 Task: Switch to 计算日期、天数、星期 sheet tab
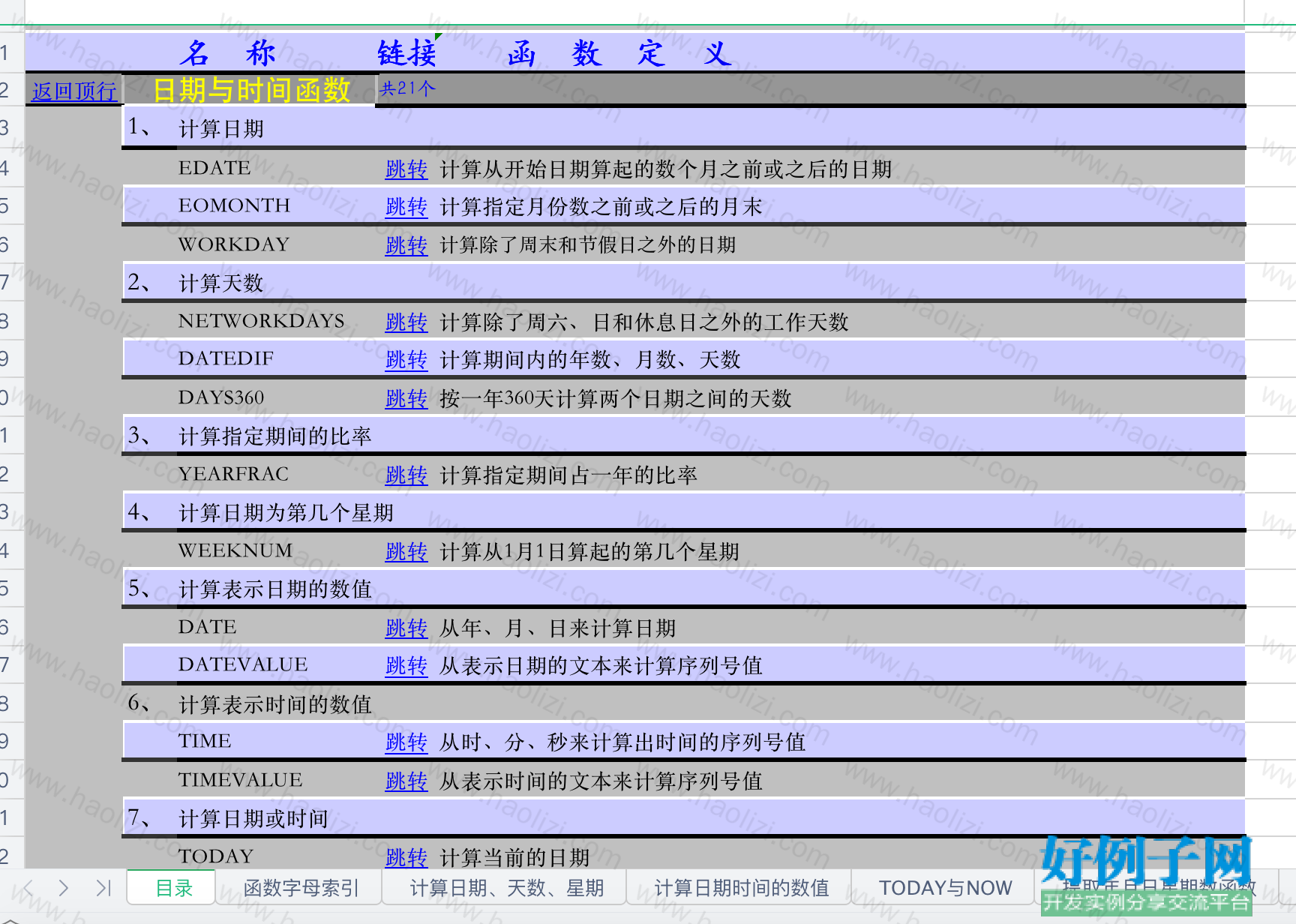(x=506, y=888)
